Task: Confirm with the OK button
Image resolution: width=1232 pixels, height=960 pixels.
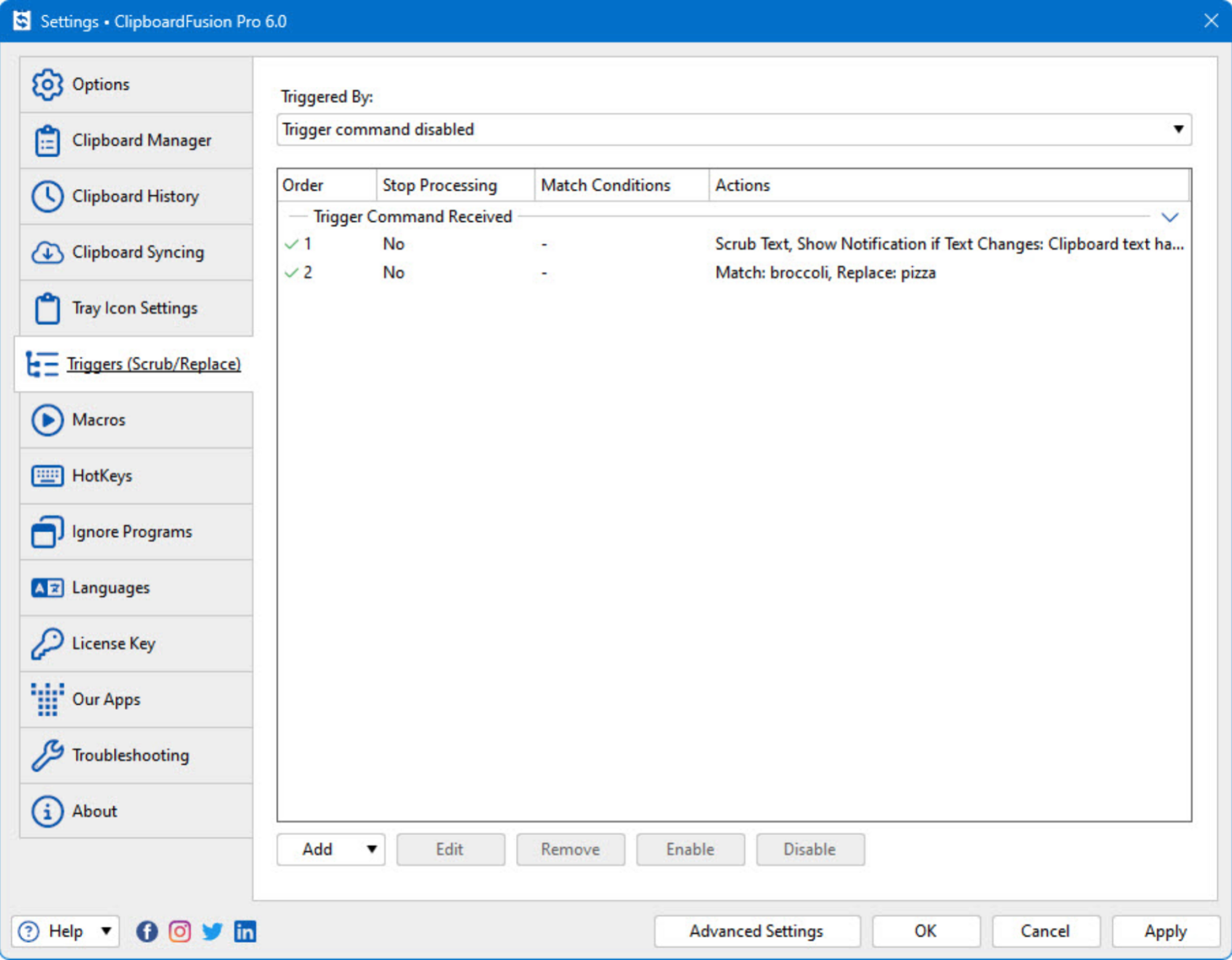Action: pos(926,931)
